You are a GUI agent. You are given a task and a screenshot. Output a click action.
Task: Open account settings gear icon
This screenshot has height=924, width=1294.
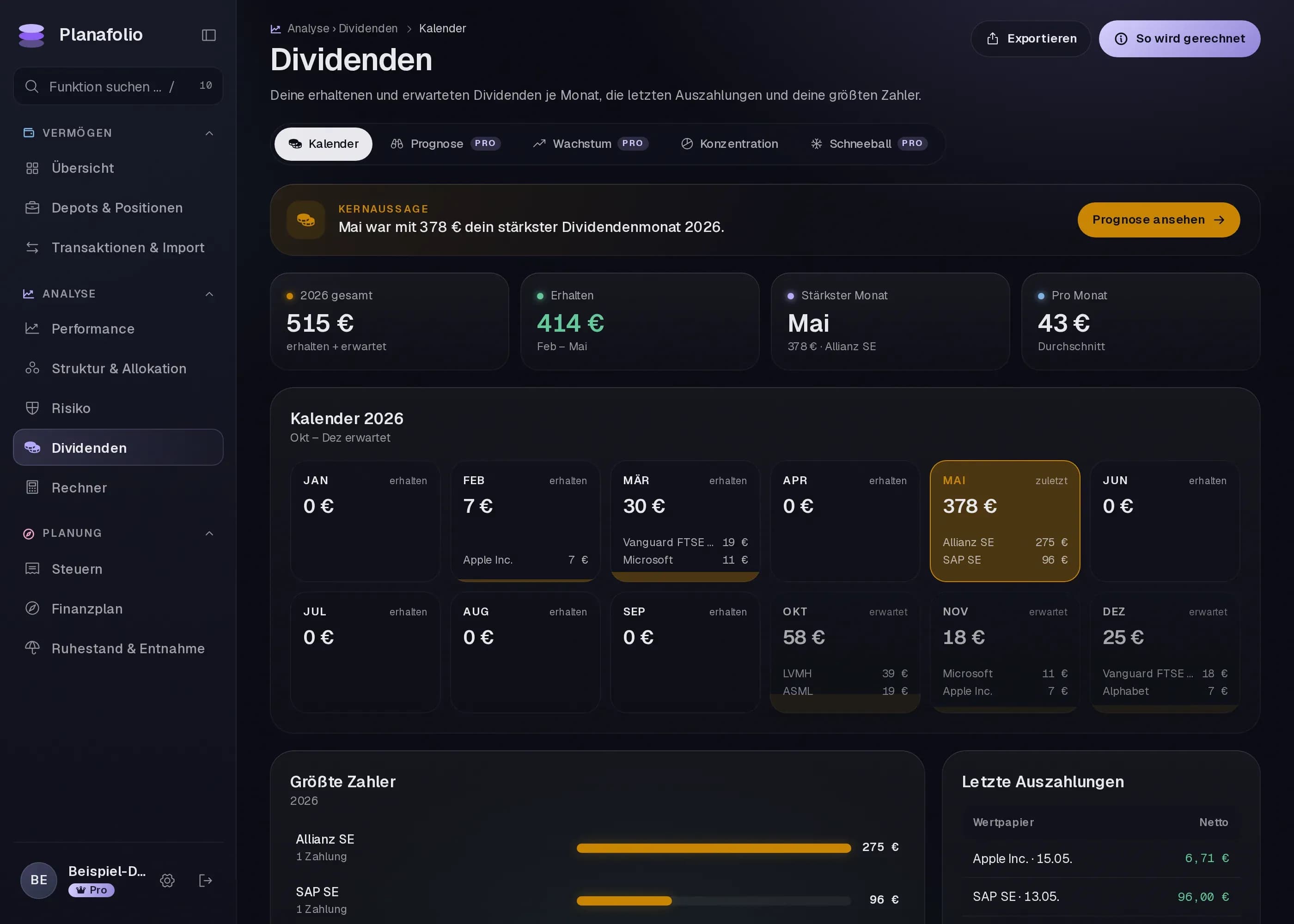pos(167,880)
